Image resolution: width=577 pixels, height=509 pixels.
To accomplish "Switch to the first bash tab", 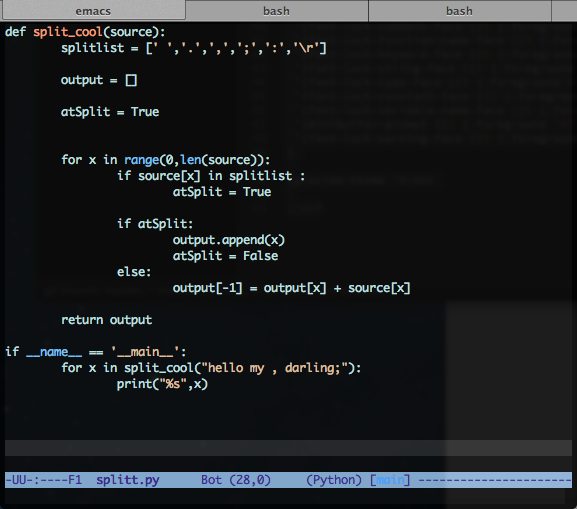I will pos(276,10).
